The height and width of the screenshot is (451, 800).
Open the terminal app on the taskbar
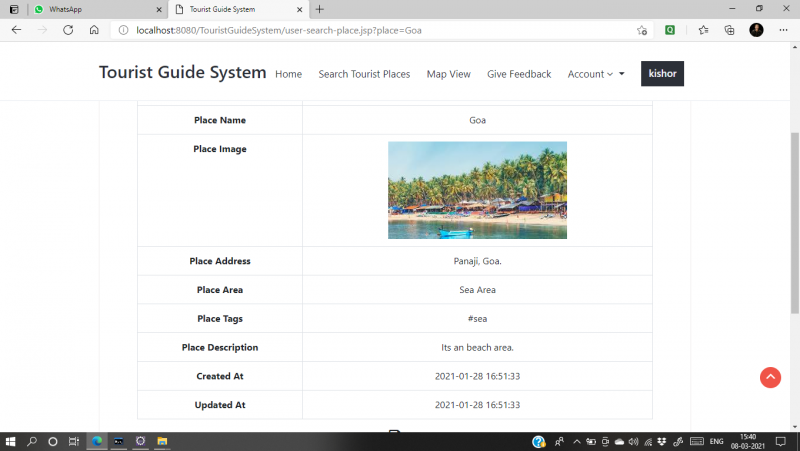click(119, 441)
